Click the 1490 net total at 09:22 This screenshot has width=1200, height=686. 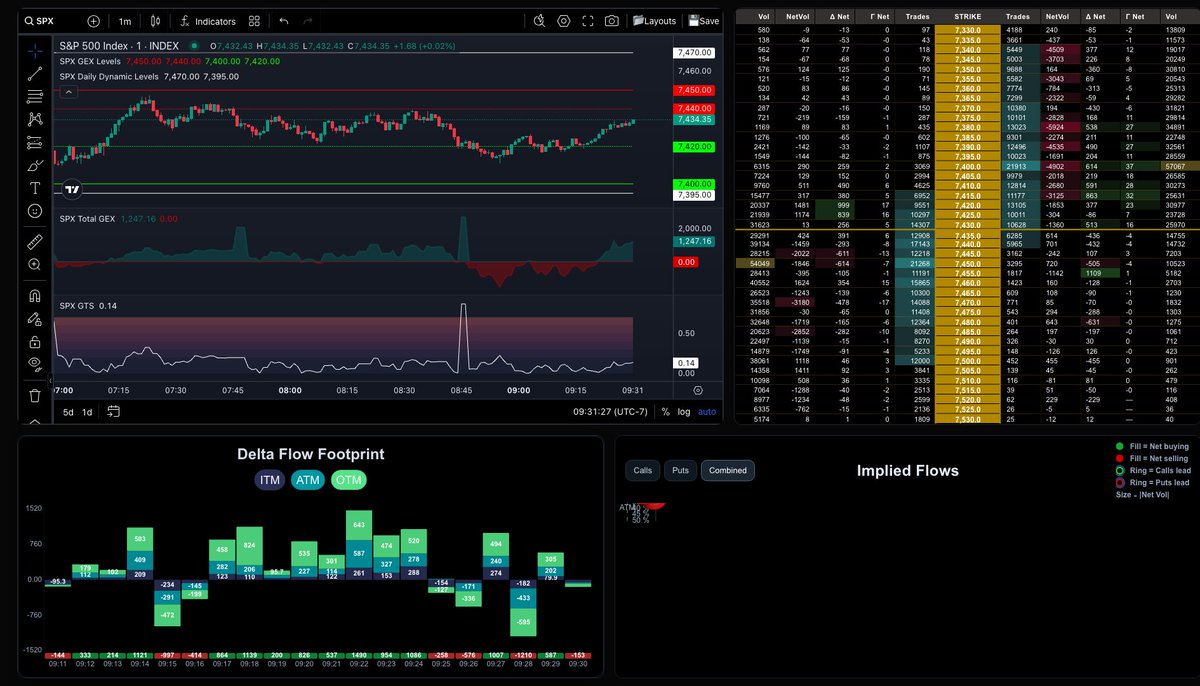point(359,655)
